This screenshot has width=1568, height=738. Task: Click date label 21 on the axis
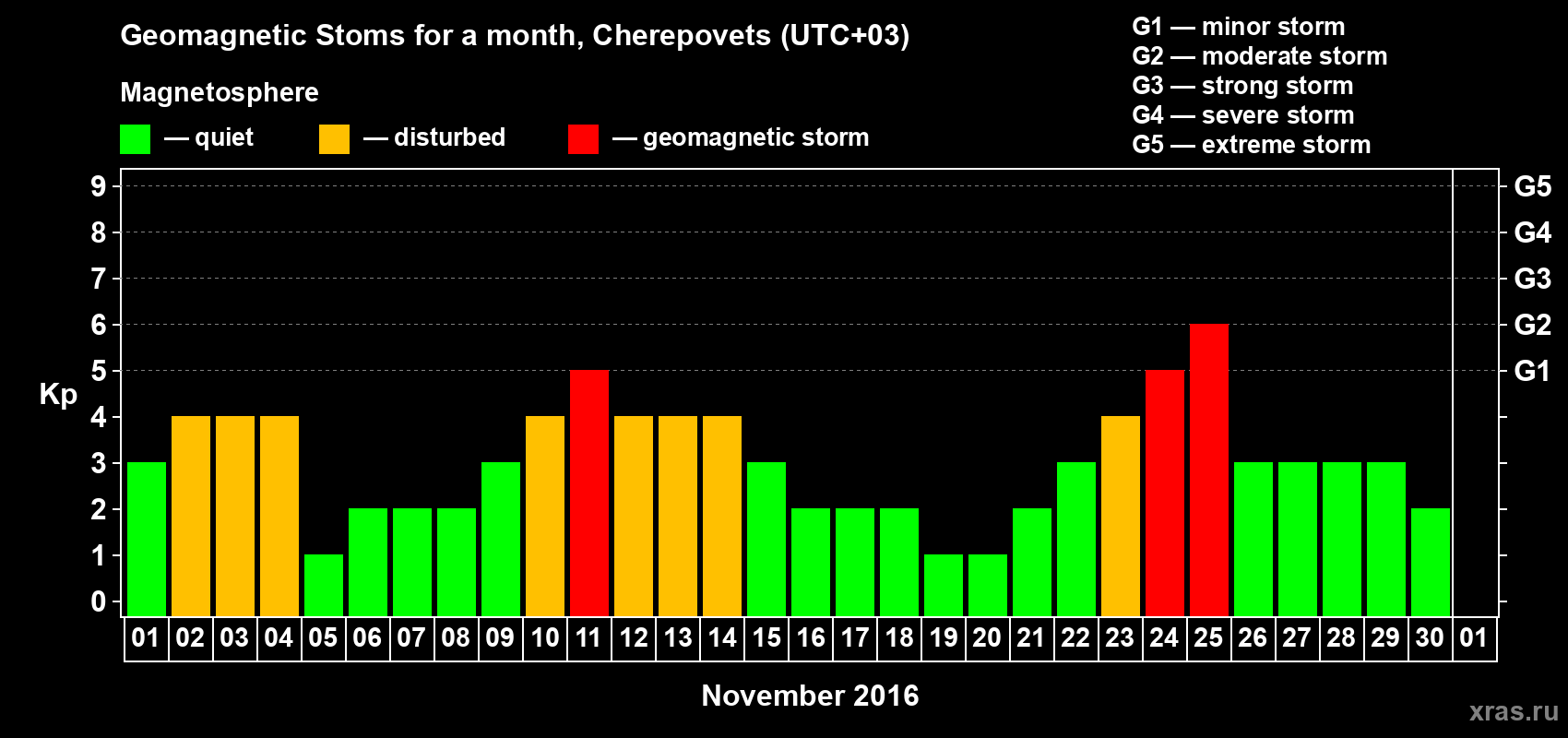coord(1031,638)
